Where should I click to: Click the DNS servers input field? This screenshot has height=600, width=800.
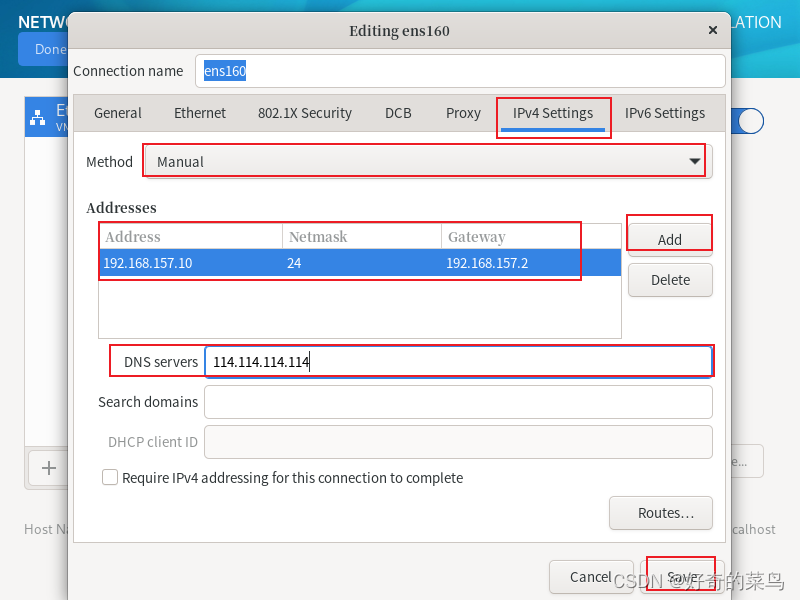(458, 362)
